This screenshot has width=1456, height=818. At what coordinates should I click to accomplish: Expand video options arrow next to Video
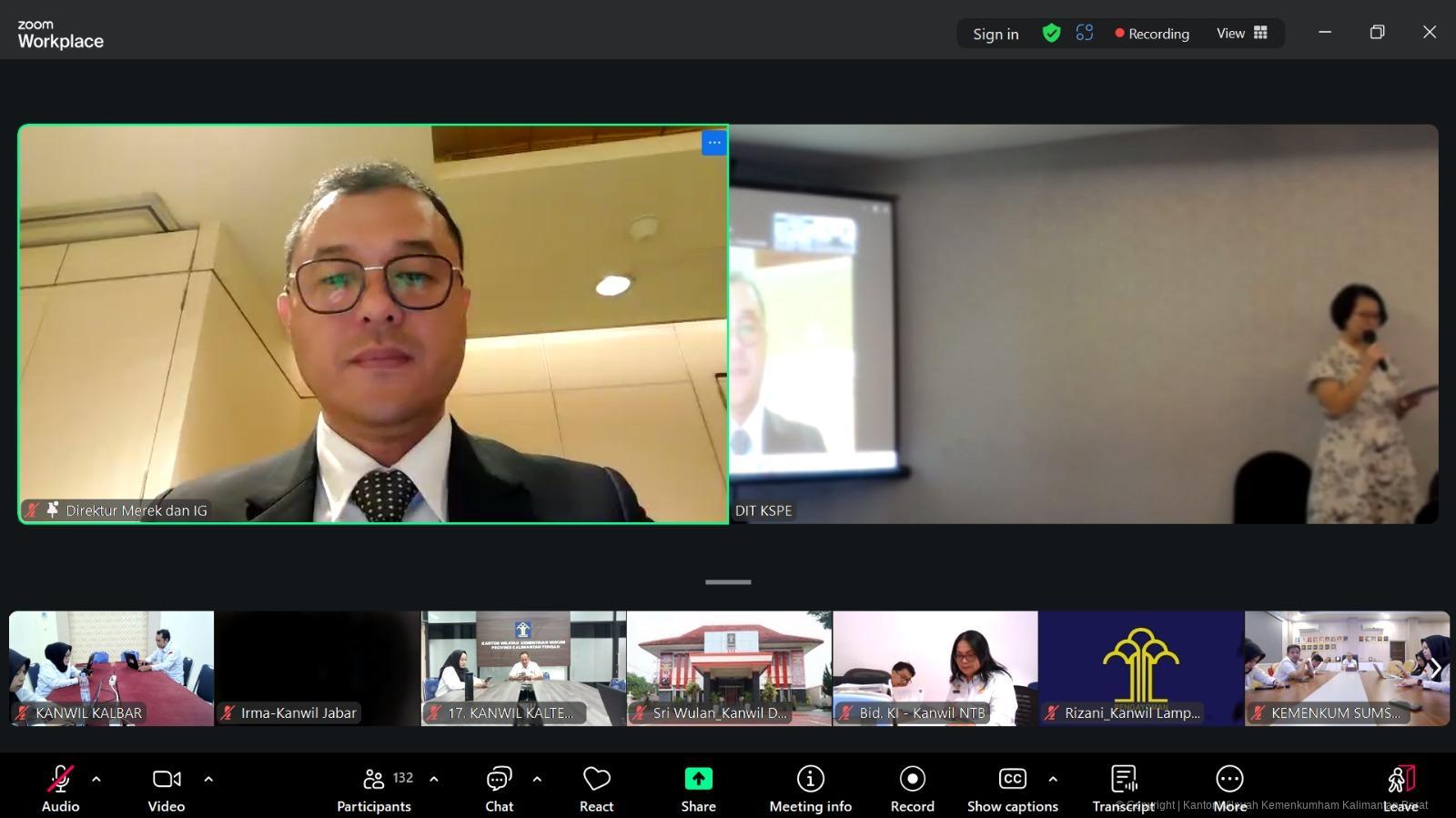pos(208,779)
